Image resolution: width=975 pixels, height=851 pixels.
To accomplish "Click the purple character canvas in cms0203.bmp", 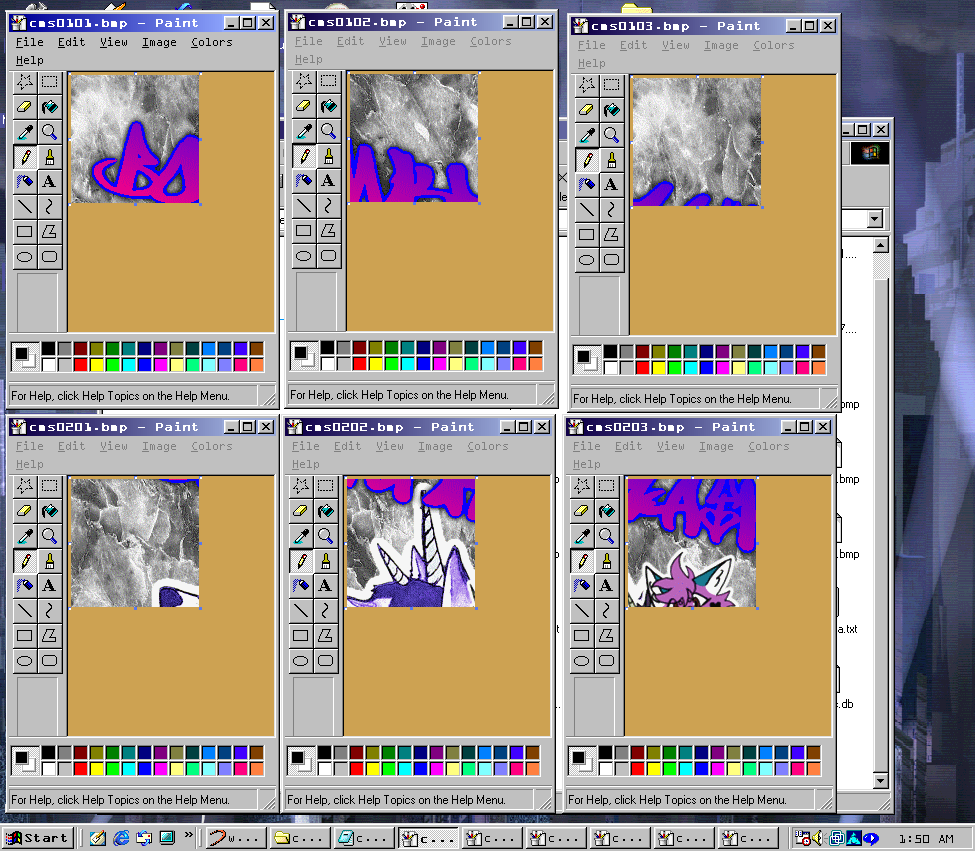I will coord(692,542).
